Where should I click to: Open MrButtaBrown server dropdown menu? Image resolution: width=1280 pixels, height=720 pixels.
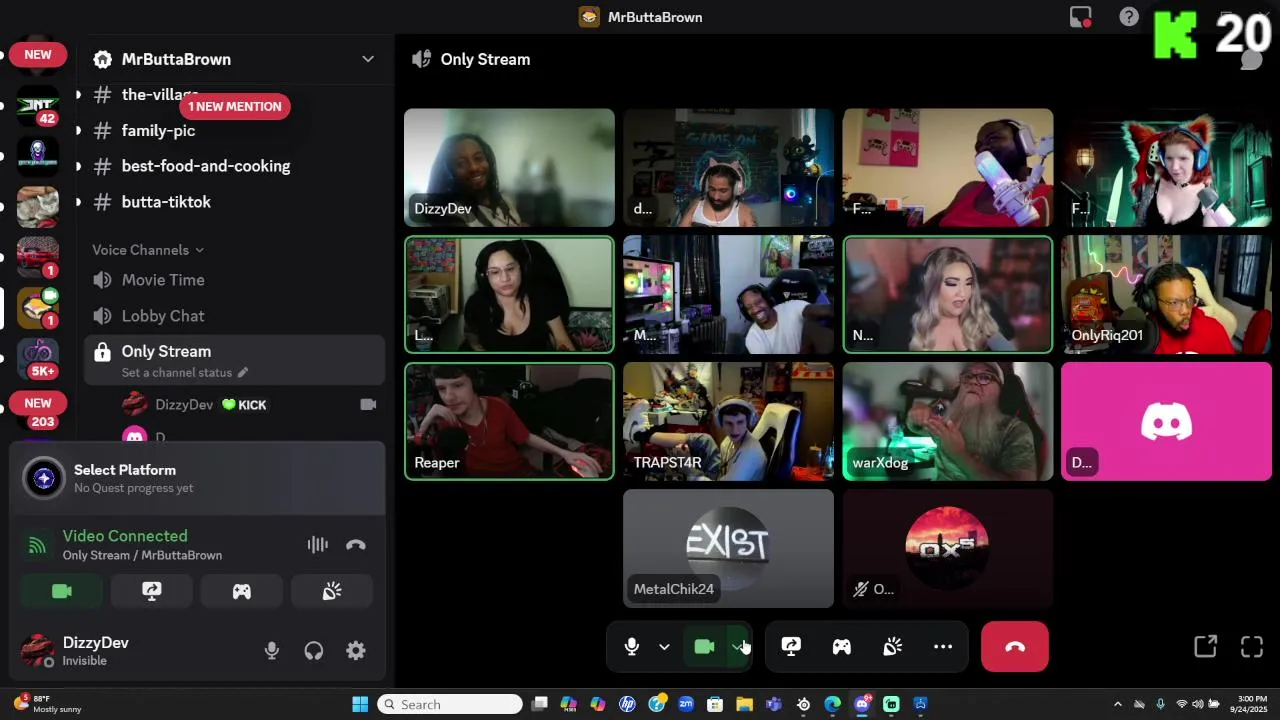click(x=234, y=59)
